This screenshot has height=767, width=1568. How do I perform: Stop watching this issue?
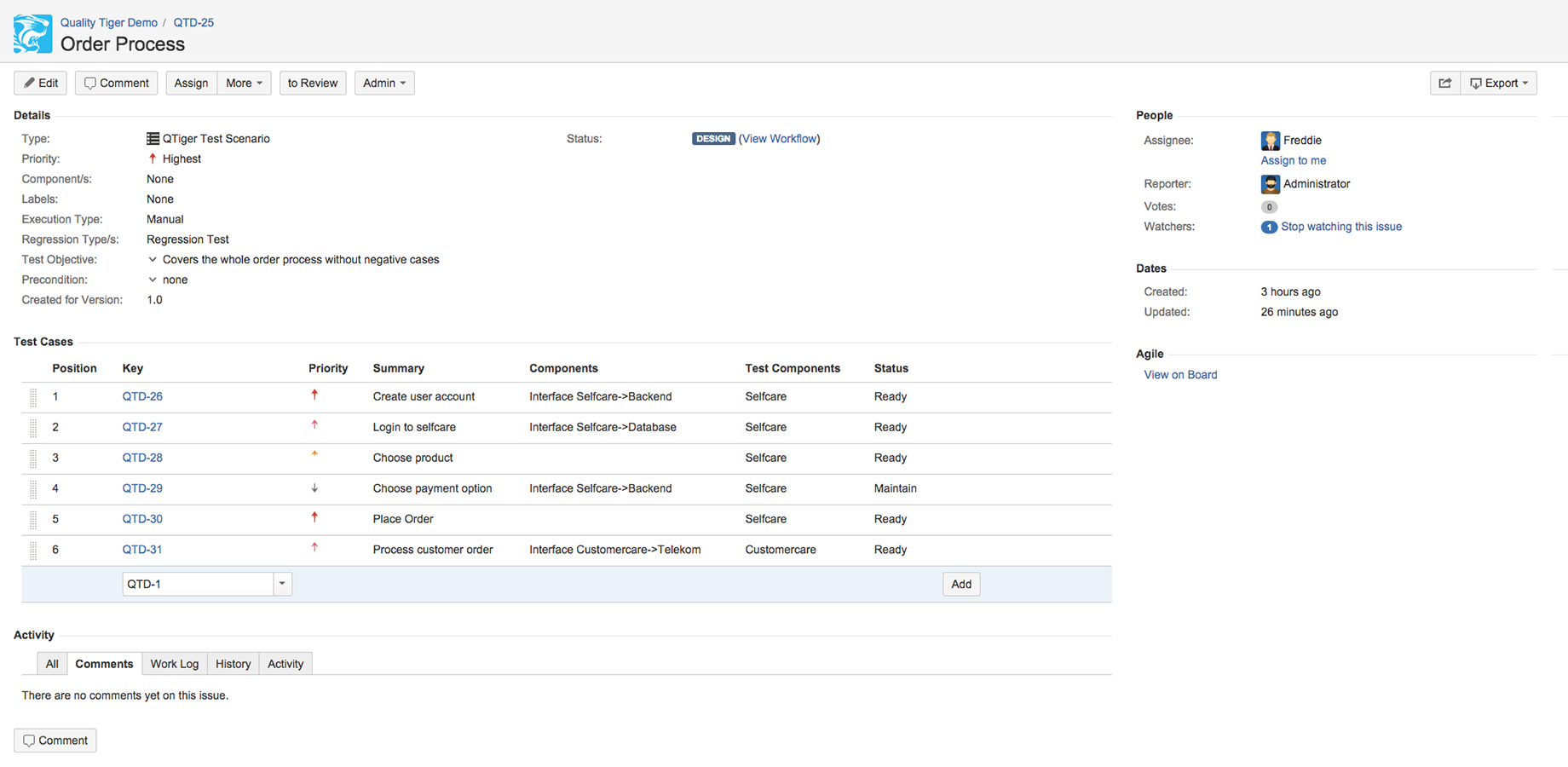point(1340,227)
